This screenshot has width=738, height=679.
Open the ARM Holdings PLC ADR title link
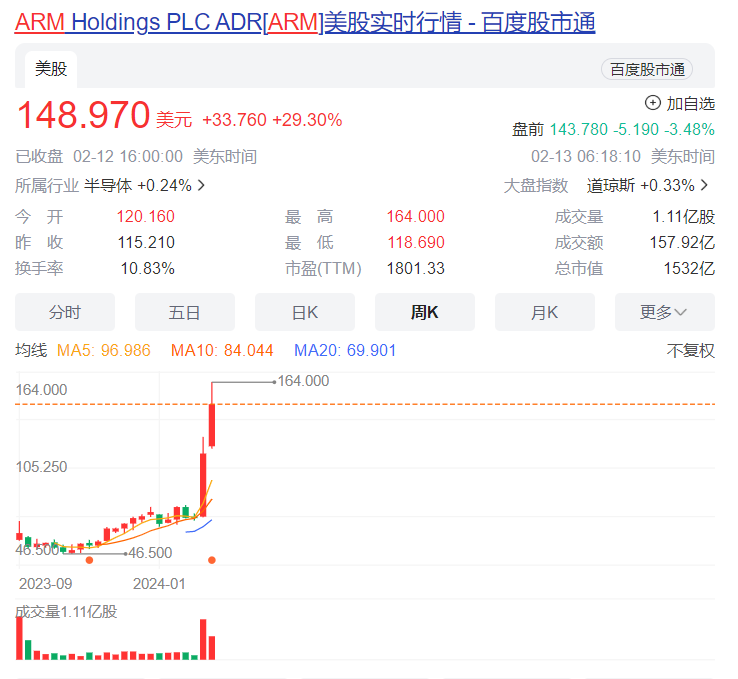pos(305,22)
